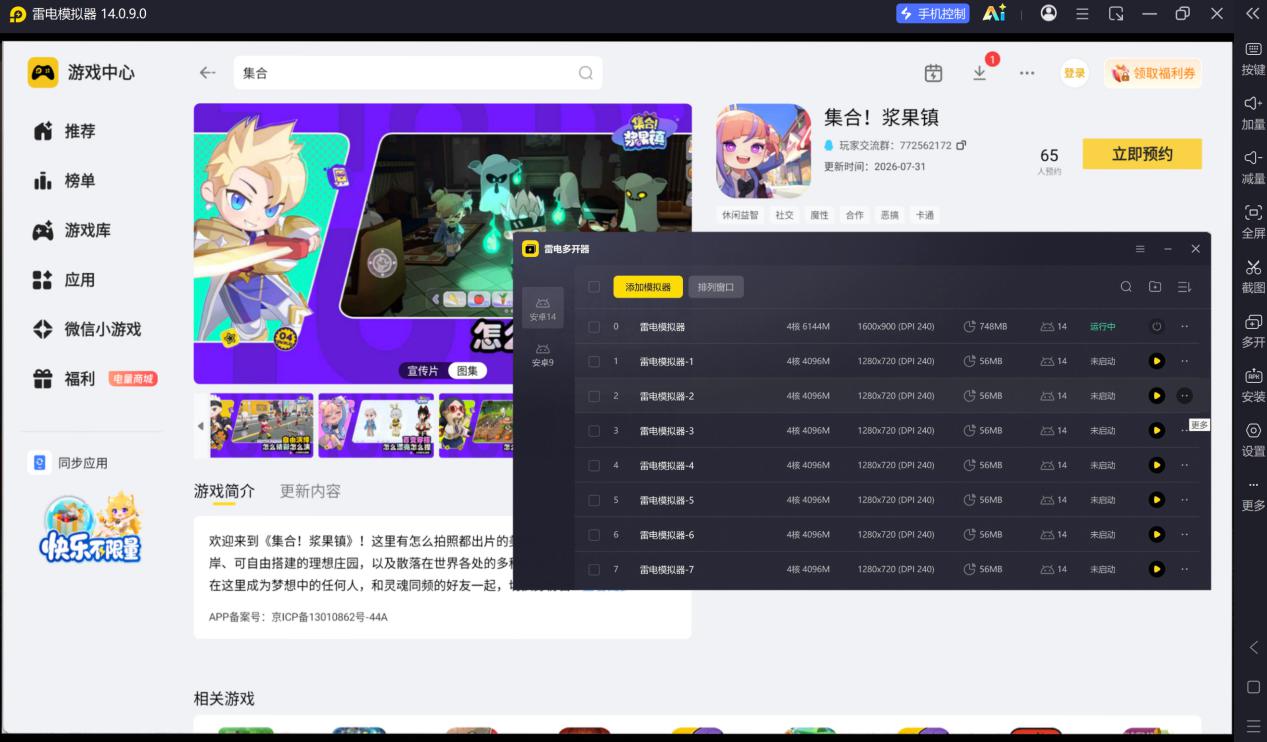Check the box for 雷电模拟器 row 0
This screenshot has width=1267, height=742.
[594, 327]
